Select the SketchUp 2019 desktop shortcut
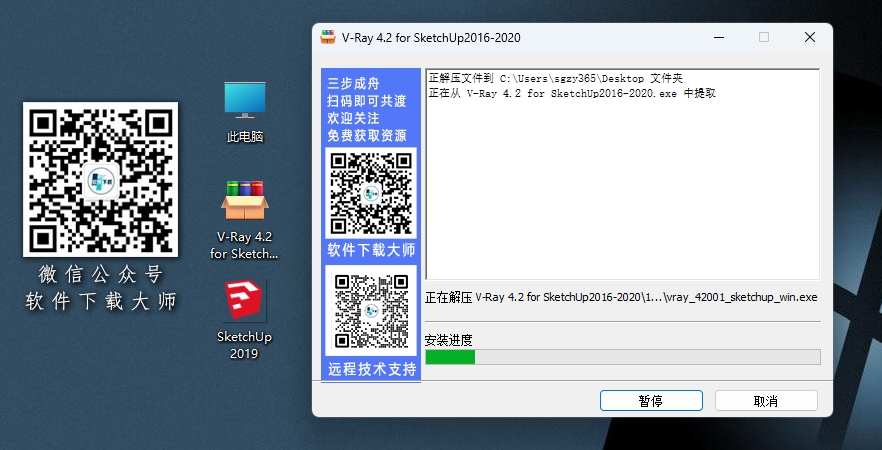The width and height of the screenshot is (882, 450). 244,320
